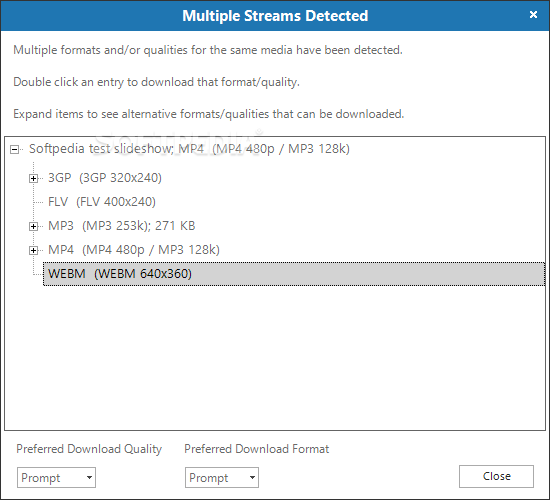Click the Close button at bottom right
Viewport: 550px width, 500px height.
(496, 476)
